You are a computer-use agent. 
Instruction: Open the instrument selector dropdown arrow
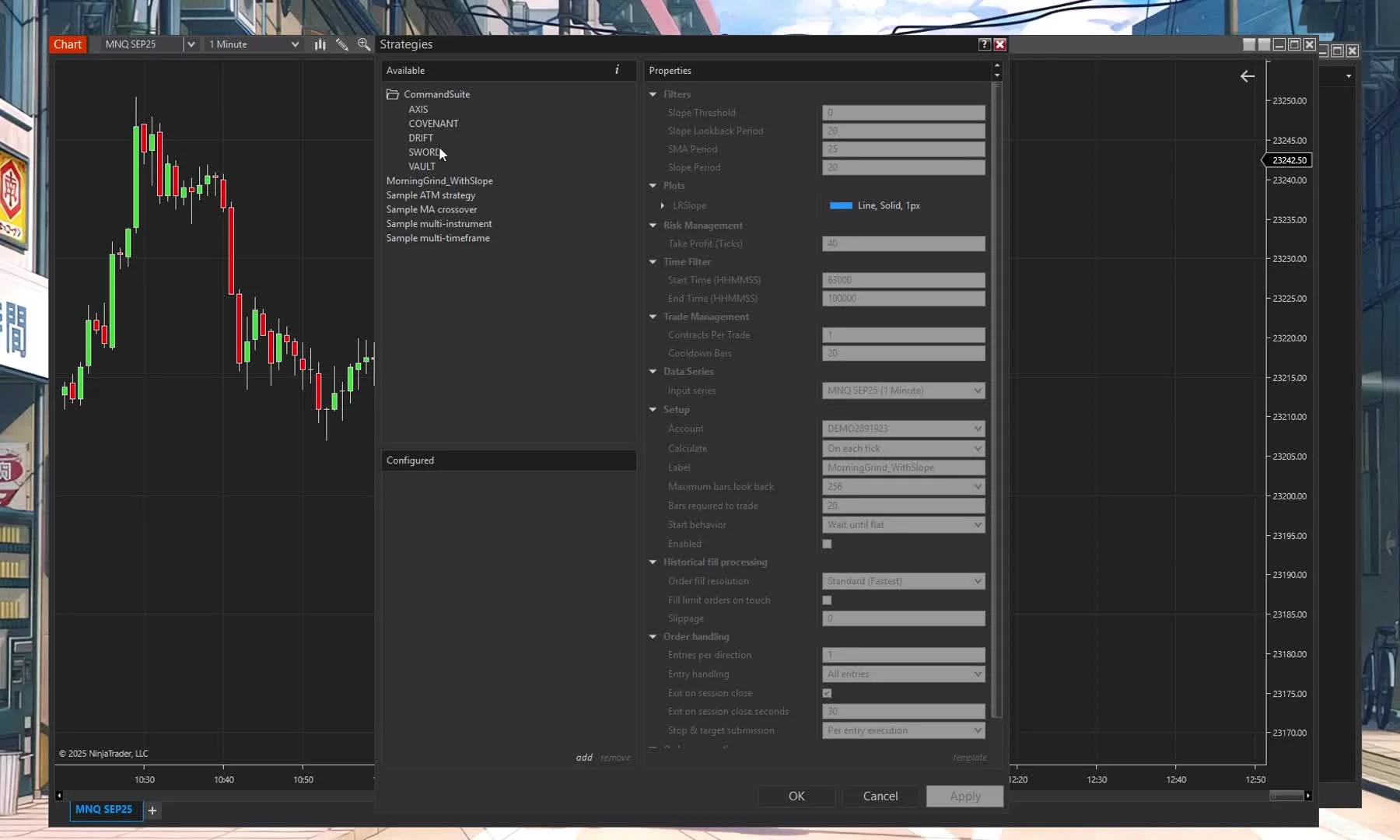point(191,44)
